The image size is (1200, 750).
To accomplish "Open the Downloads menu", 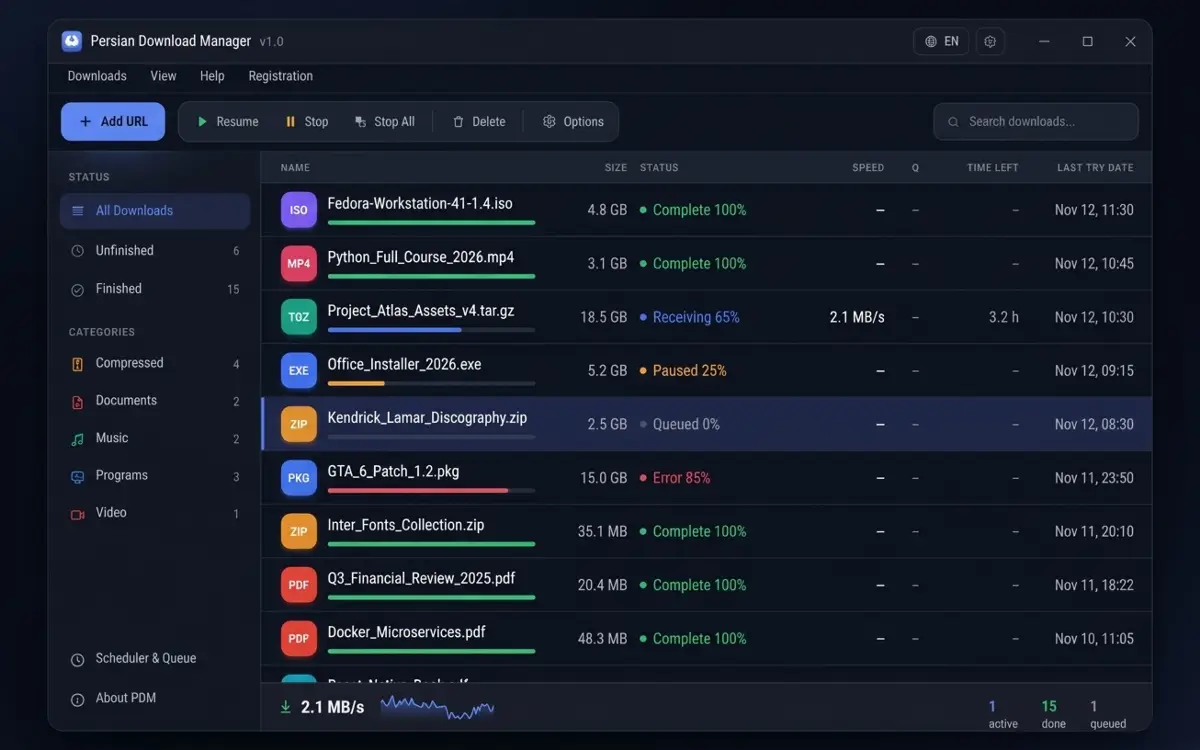I will point(97,76).
